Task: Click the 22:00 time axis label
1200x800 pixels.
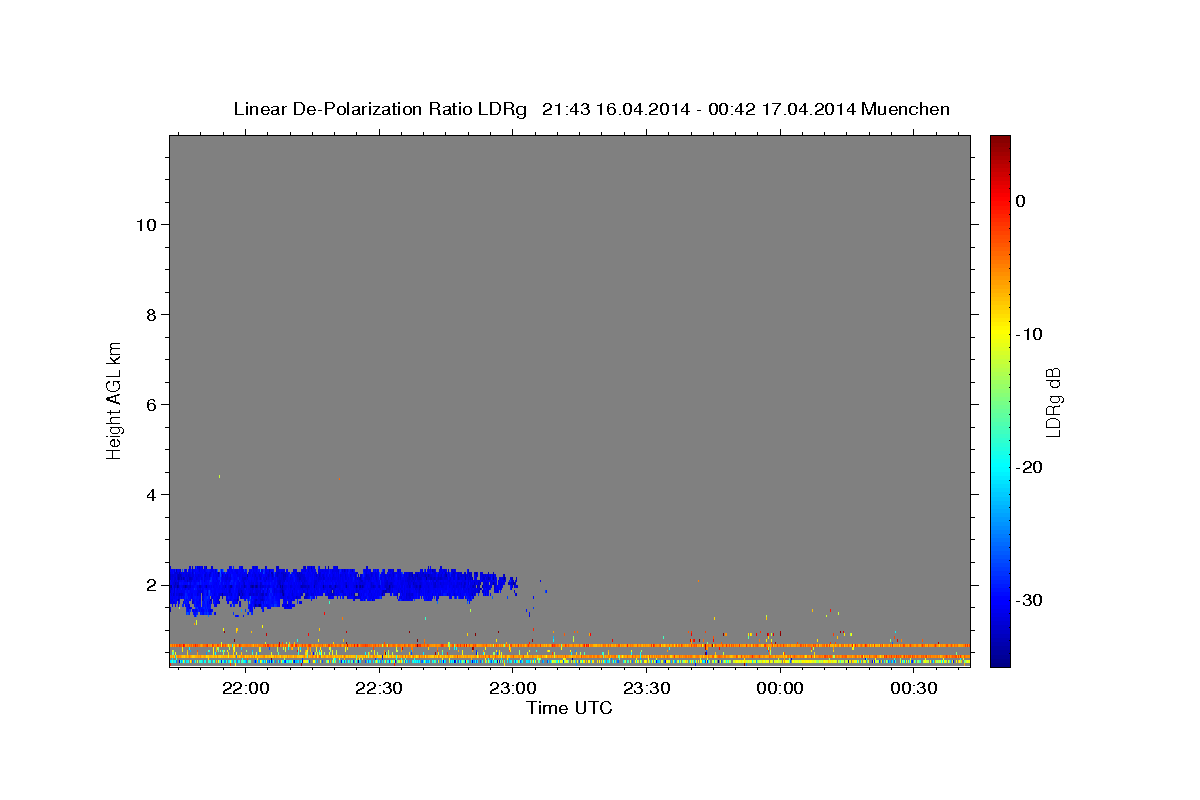Action: tap(245, 688)
